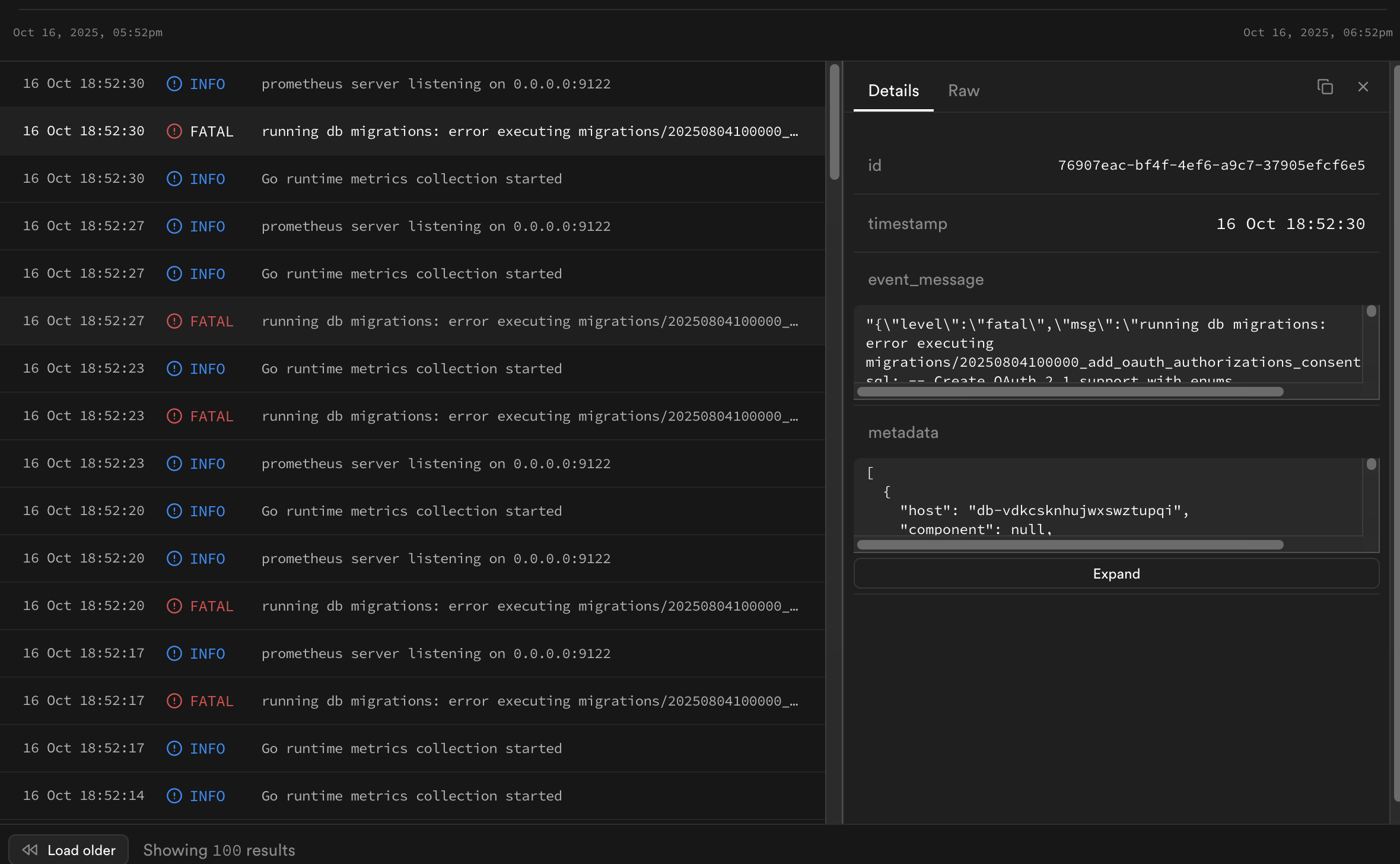This screenshot has height=864, width=1400.
Task: Click the FATAL icon on the 18:52:20 row
Action: [x=174, y=606]
